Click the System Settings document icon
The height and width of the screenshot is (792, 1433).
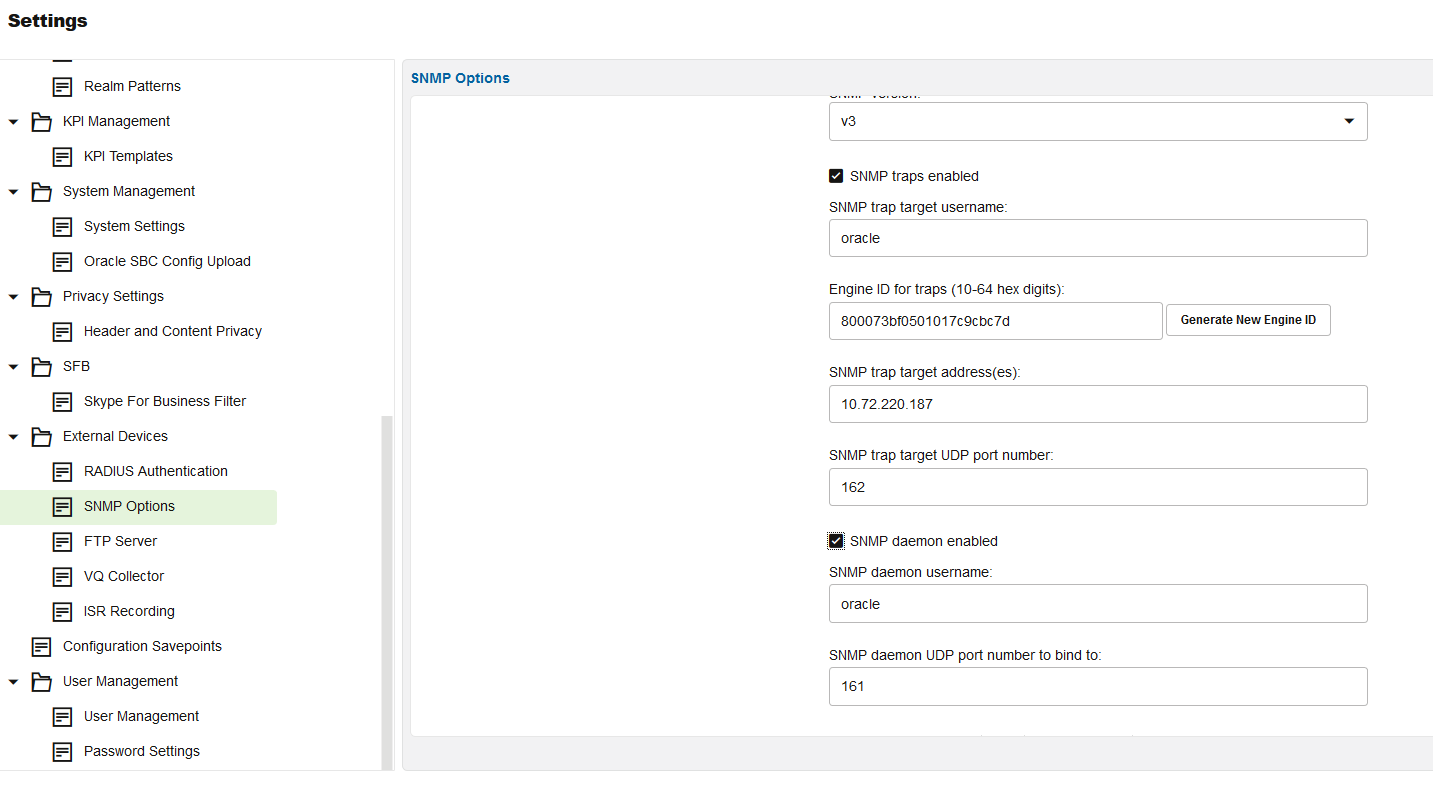62,227
